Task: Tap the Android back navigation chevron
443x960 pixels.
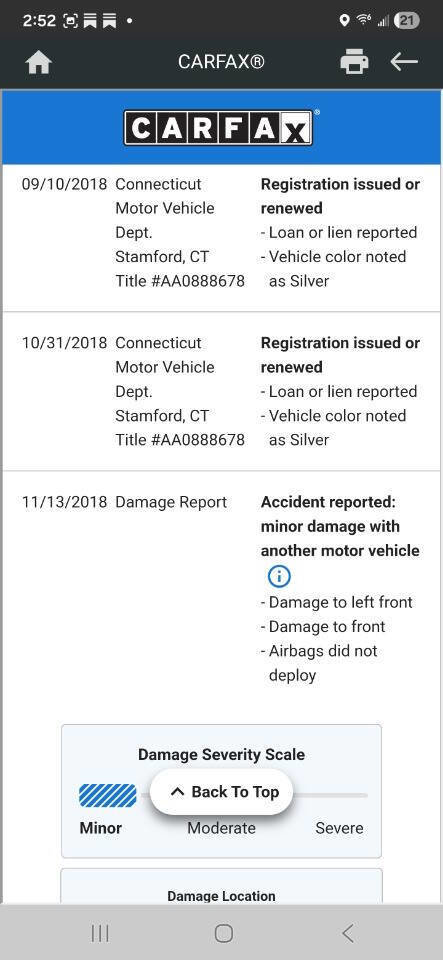Action: coord(348,933)
